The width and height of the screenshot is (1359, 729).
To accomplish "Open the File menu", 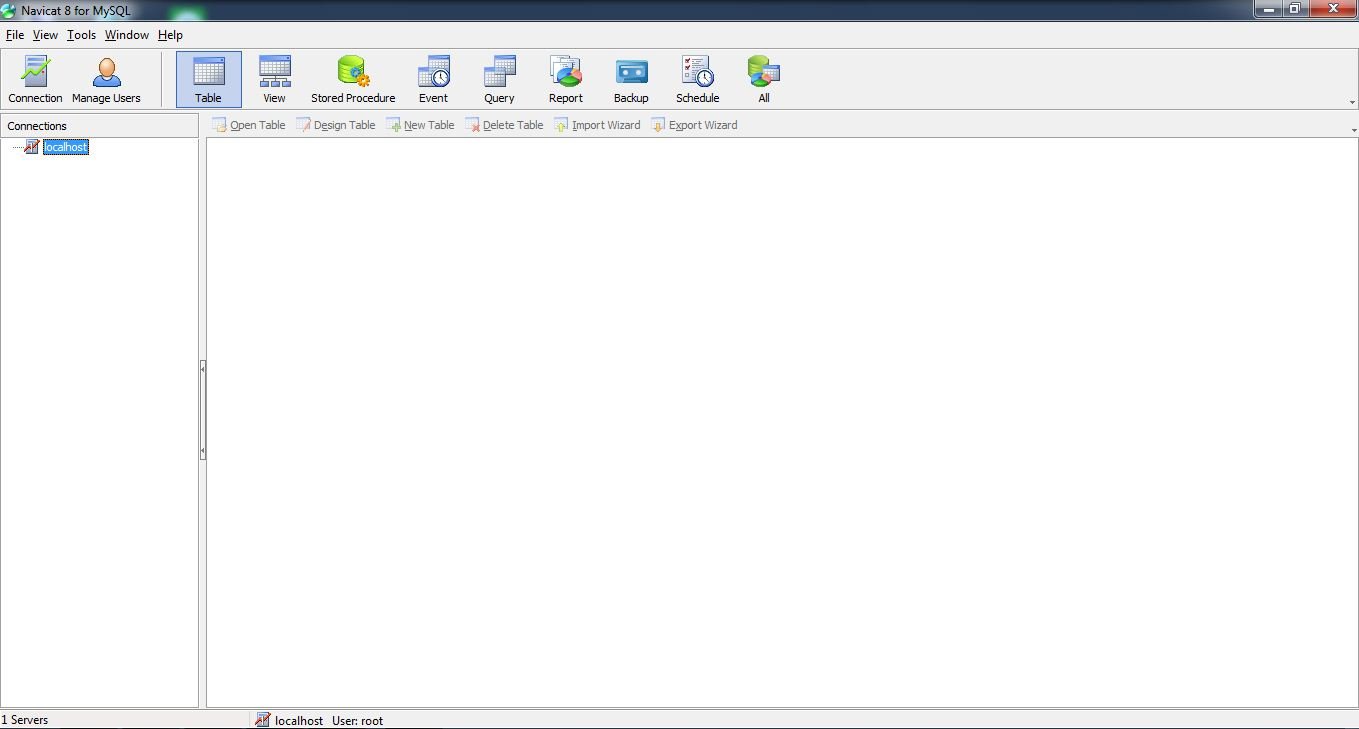I will [15, 35].
